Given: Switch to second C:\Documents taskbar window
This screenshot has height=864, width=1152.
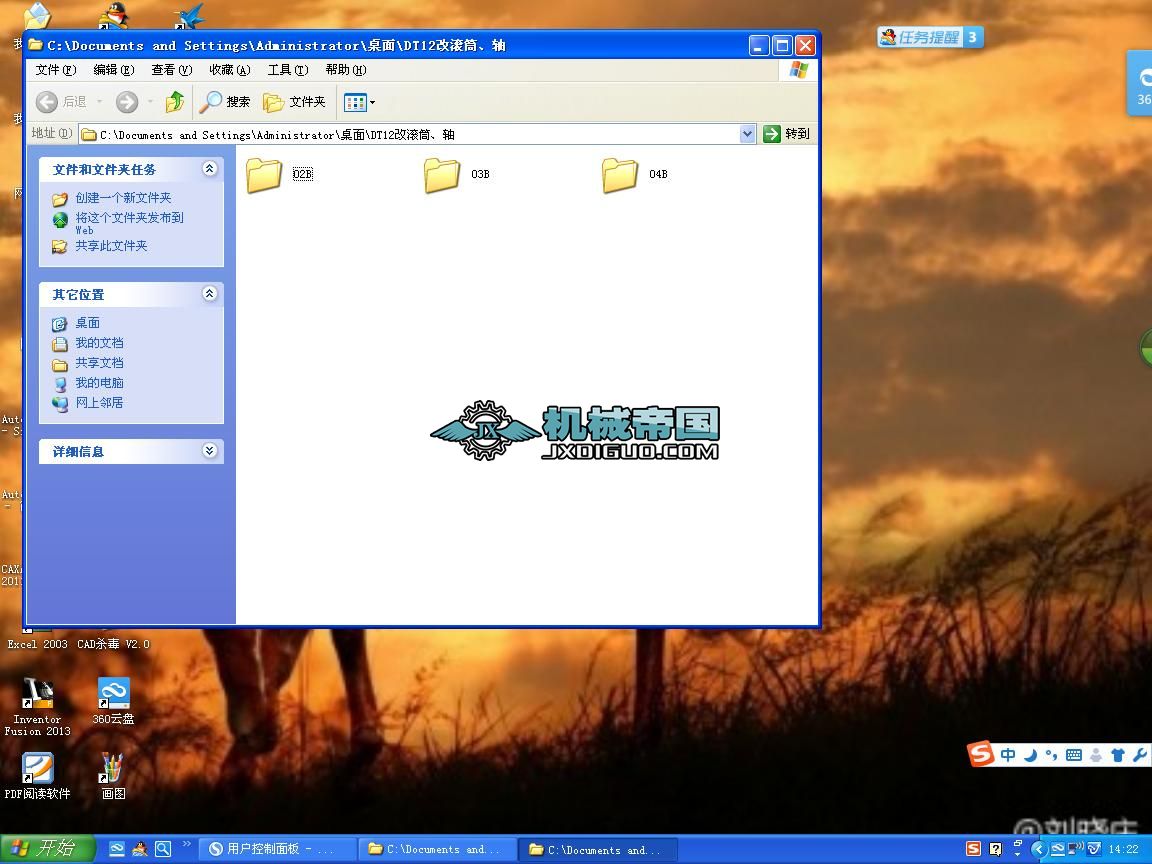Looking at the screenshot, I should (597, 849).
